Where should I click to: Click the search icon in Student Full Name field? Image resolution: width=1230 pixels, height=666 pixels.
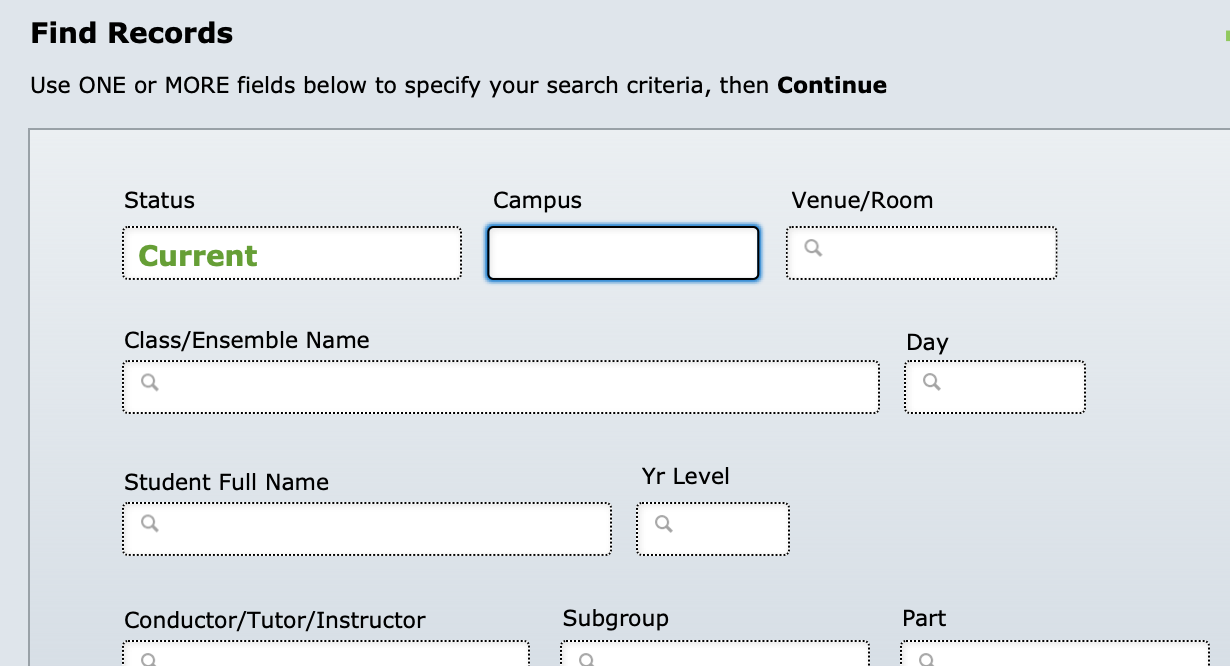tap(150, 523)
